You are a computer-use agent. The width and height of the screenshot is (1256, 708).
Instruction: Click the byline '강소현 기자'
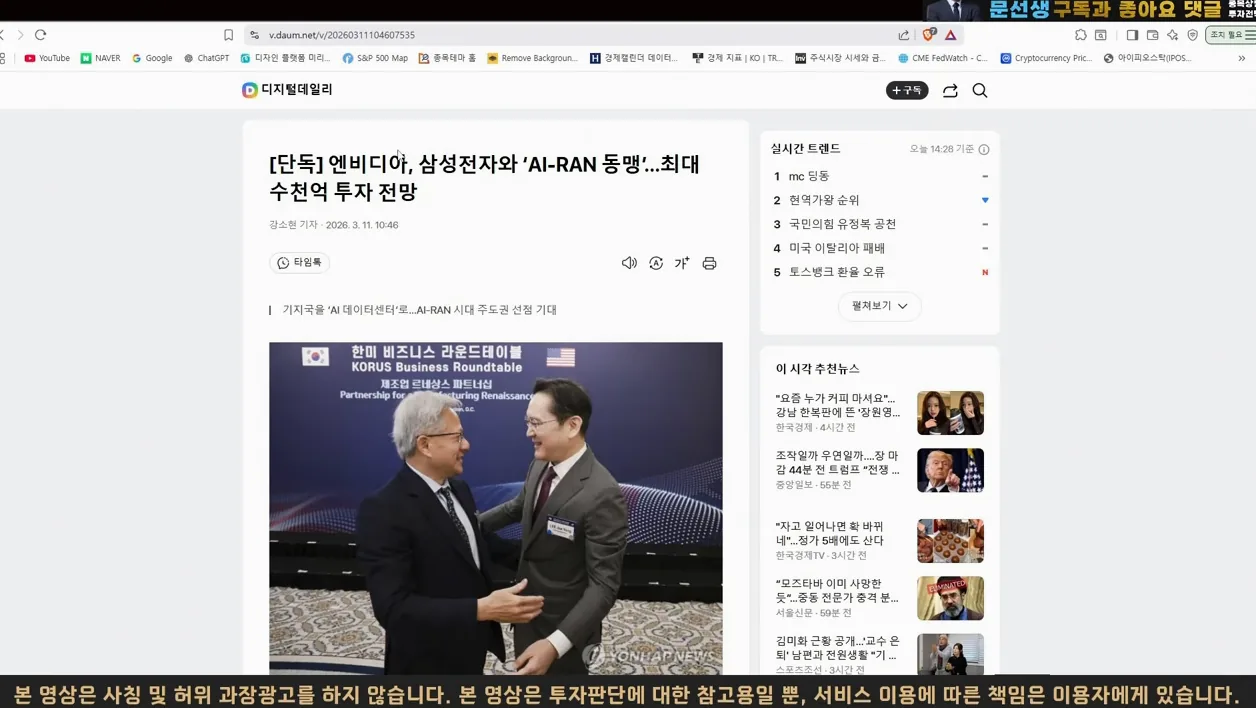(x=293, y=225)
